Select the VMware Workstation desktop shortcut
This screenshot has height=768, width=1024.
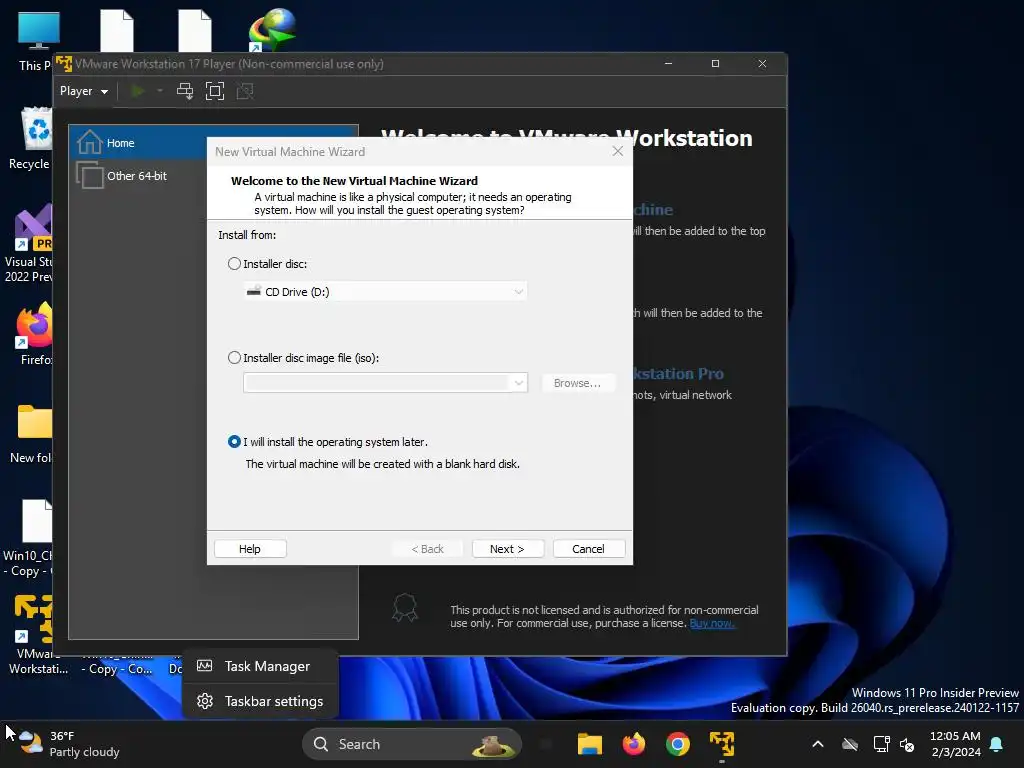(37, 634)
